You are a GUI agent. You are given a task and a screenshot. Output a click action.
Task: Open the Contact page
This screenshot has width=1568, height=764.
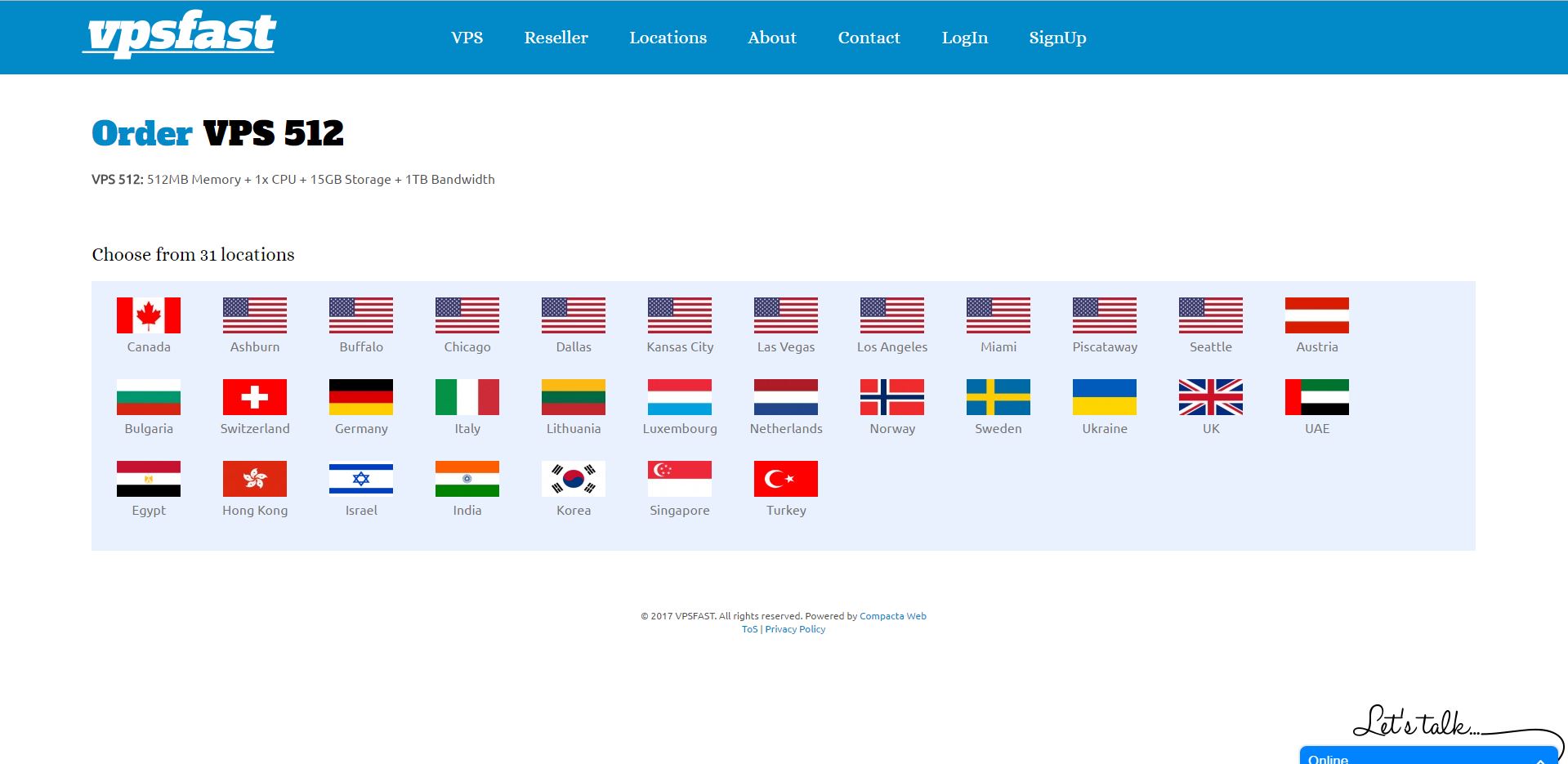pos(869,38)
